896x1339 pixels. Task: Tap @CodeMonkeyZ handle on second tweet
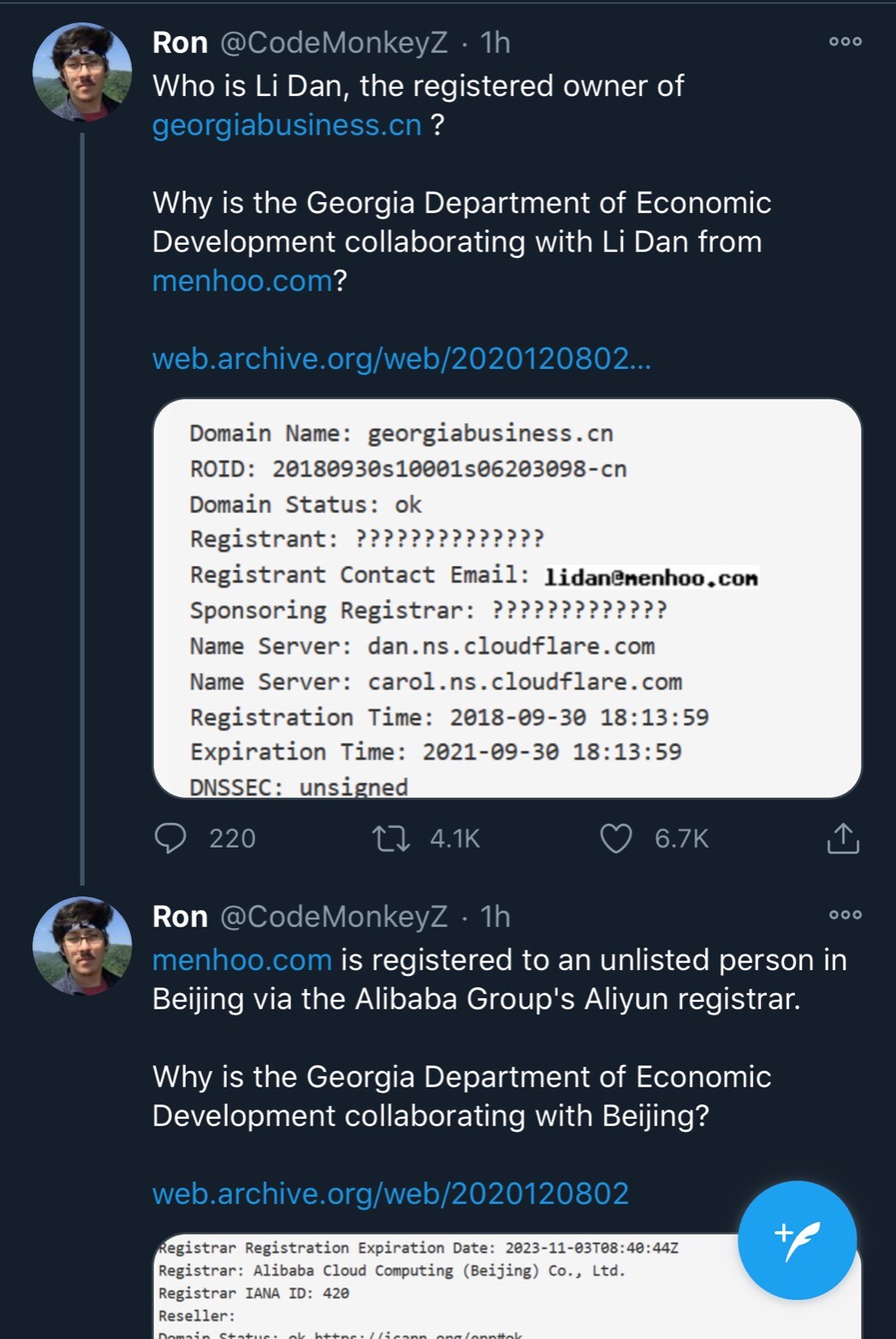334,916
